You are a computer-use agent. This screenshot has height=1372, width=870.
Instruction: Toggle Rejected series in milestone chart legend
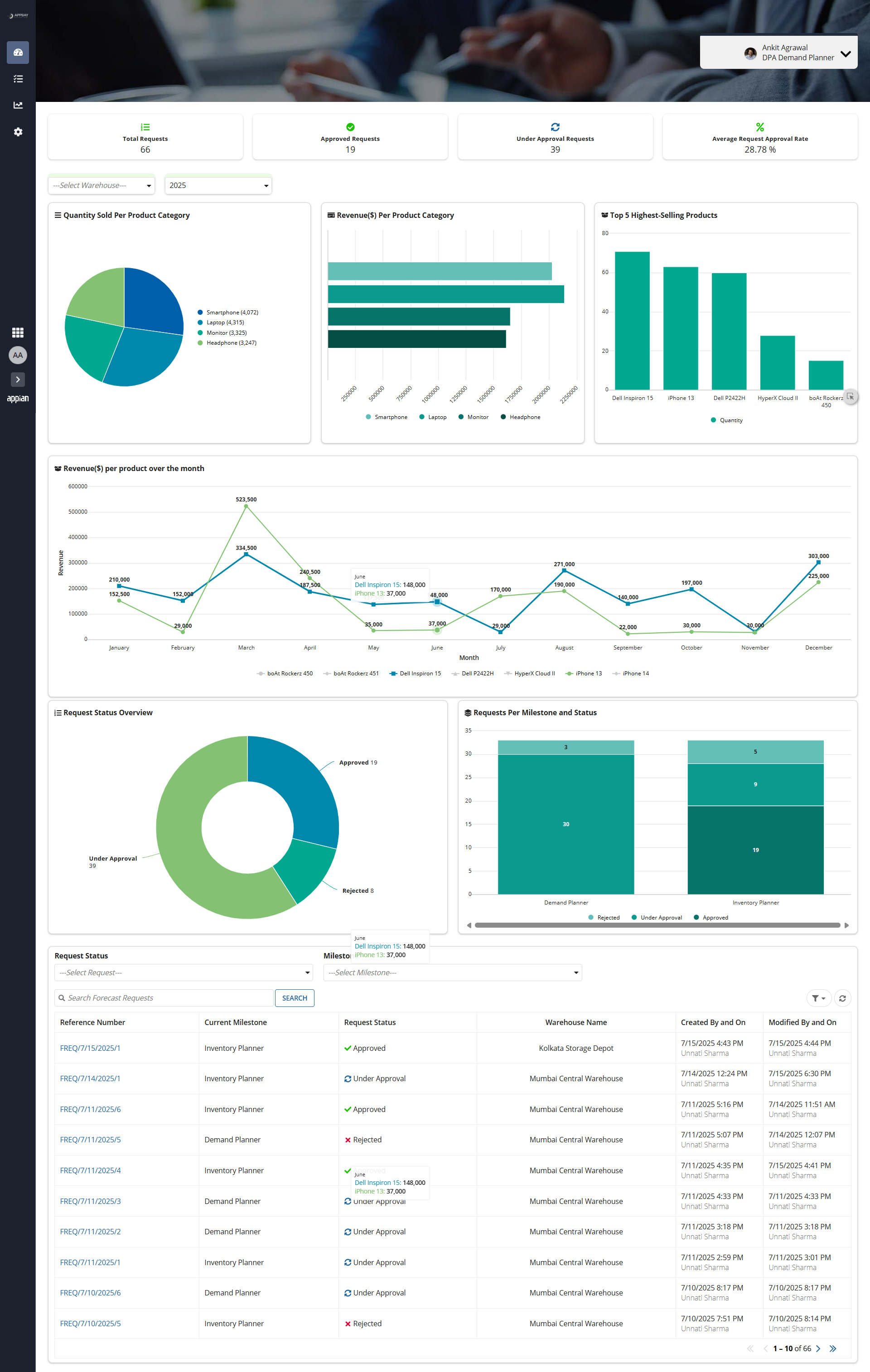(x=604, y=917)
